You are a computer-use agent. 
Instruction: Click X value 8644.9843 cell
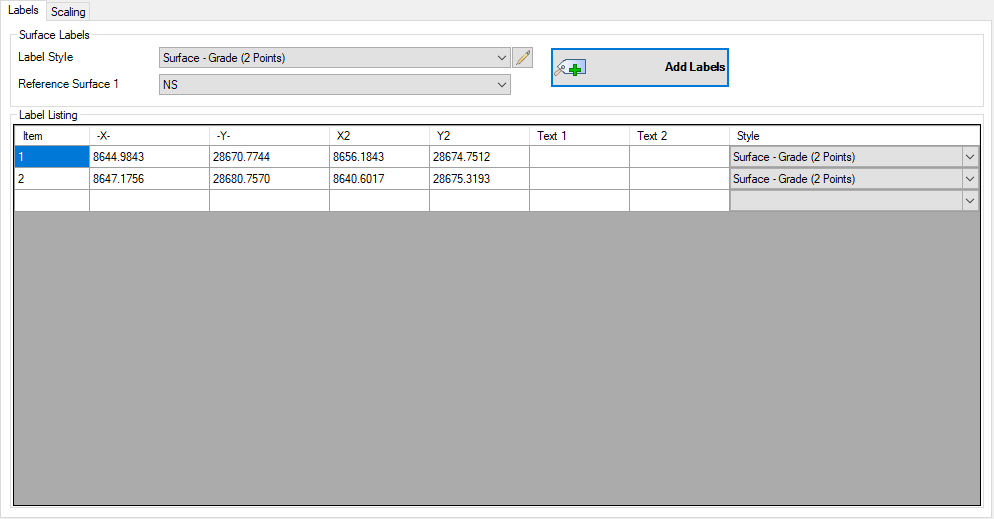(x=149, y=157)
